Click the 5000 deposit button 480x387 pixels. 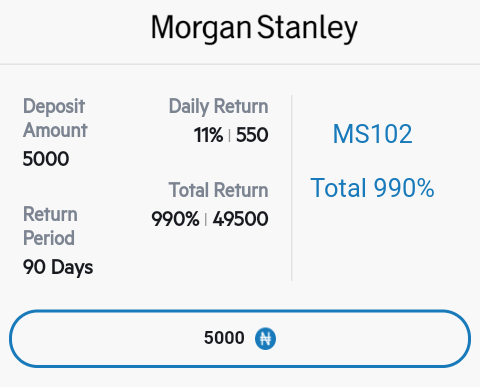tap(240, 339)
